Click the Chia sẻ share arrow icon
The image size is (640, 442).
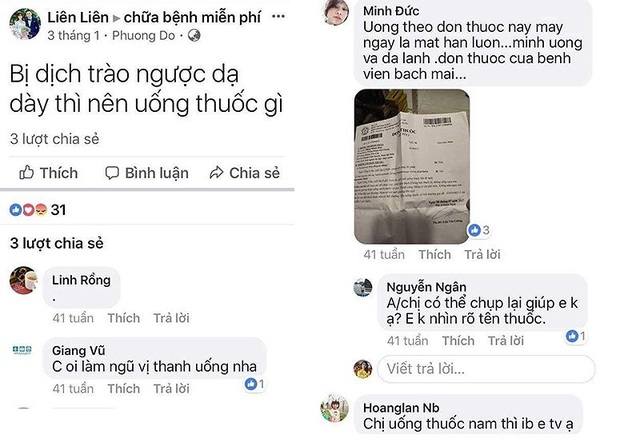point(216,173)
